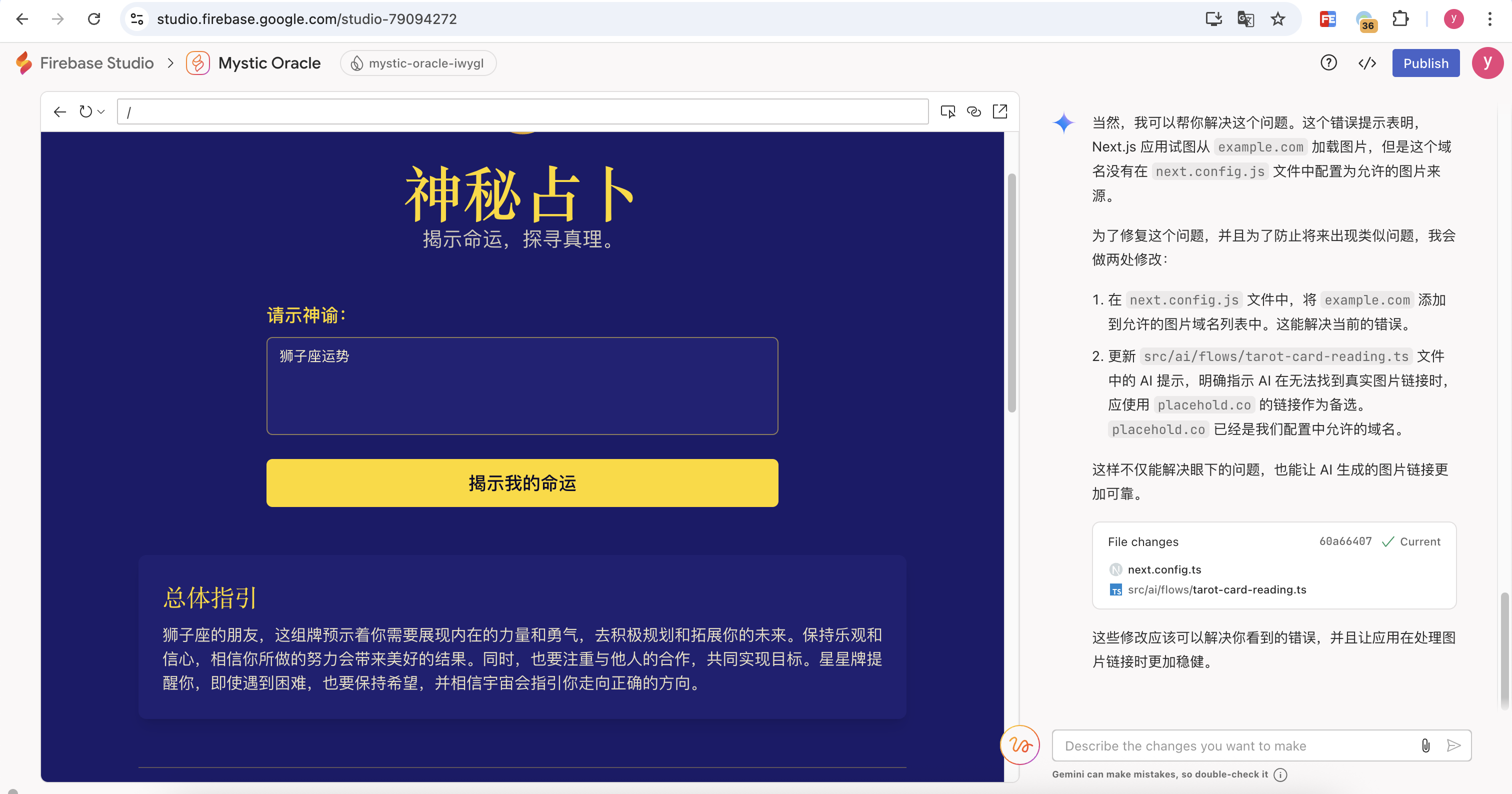Open Firebase Studio help
Screen dimensions: 1512x794
(1328, 63)
